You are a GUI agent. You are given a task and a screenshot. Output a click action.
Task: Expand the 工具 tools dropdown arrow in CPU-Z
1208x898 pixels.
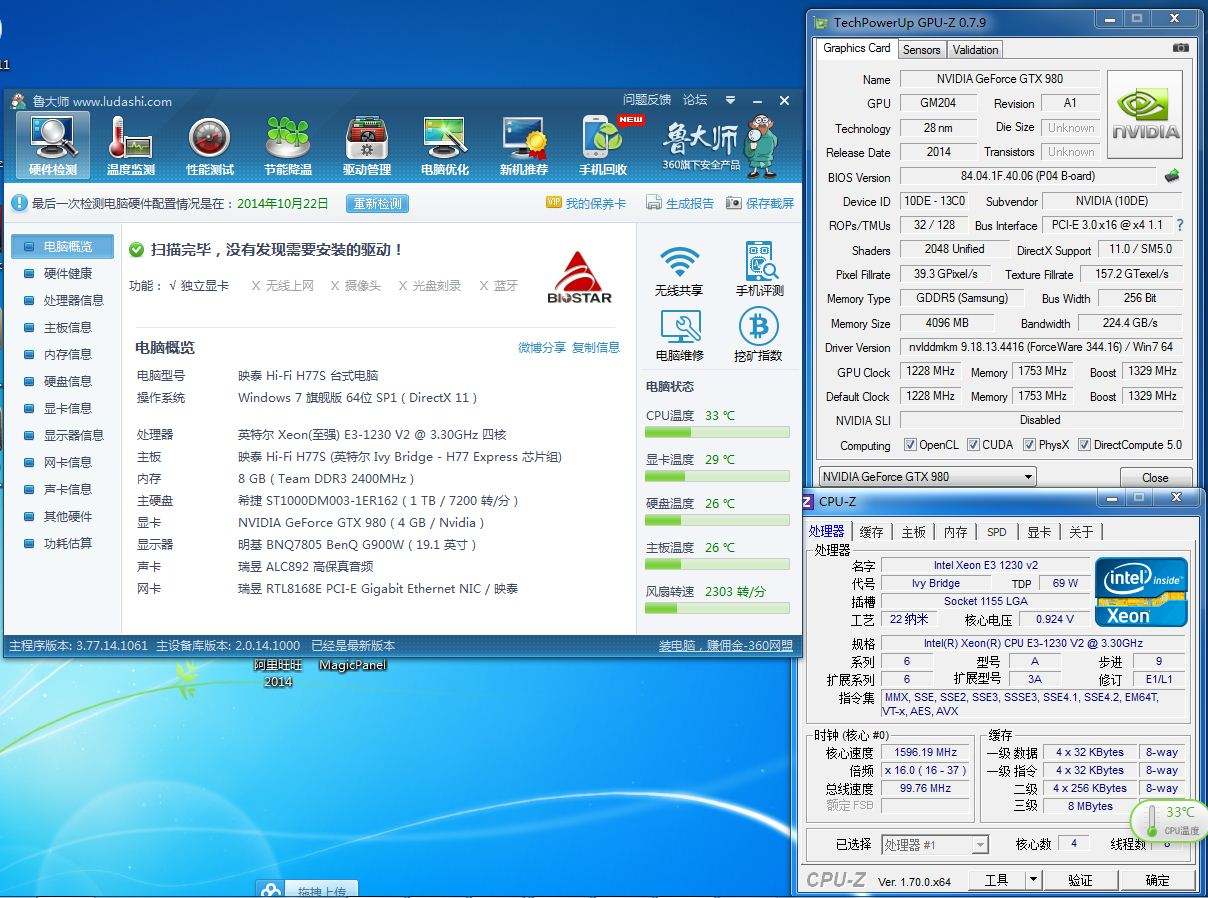1033,880
